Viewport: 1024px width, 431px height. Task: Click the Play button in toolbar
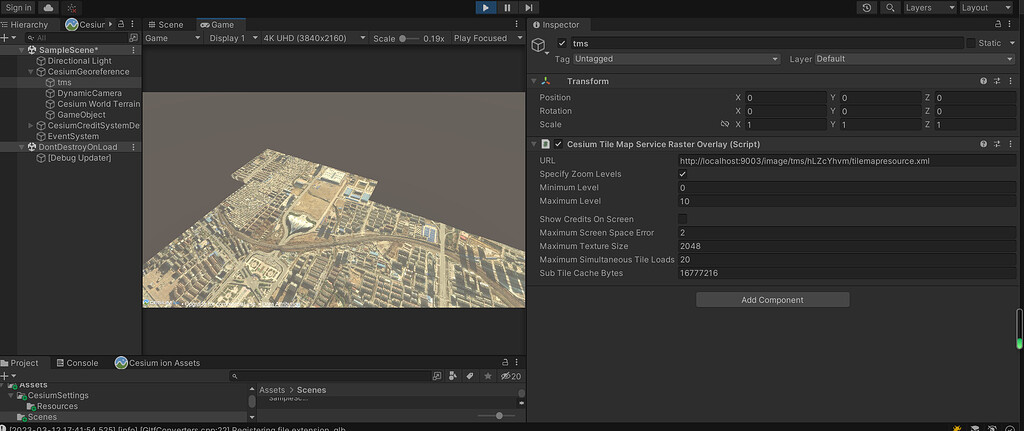[485, 8]
